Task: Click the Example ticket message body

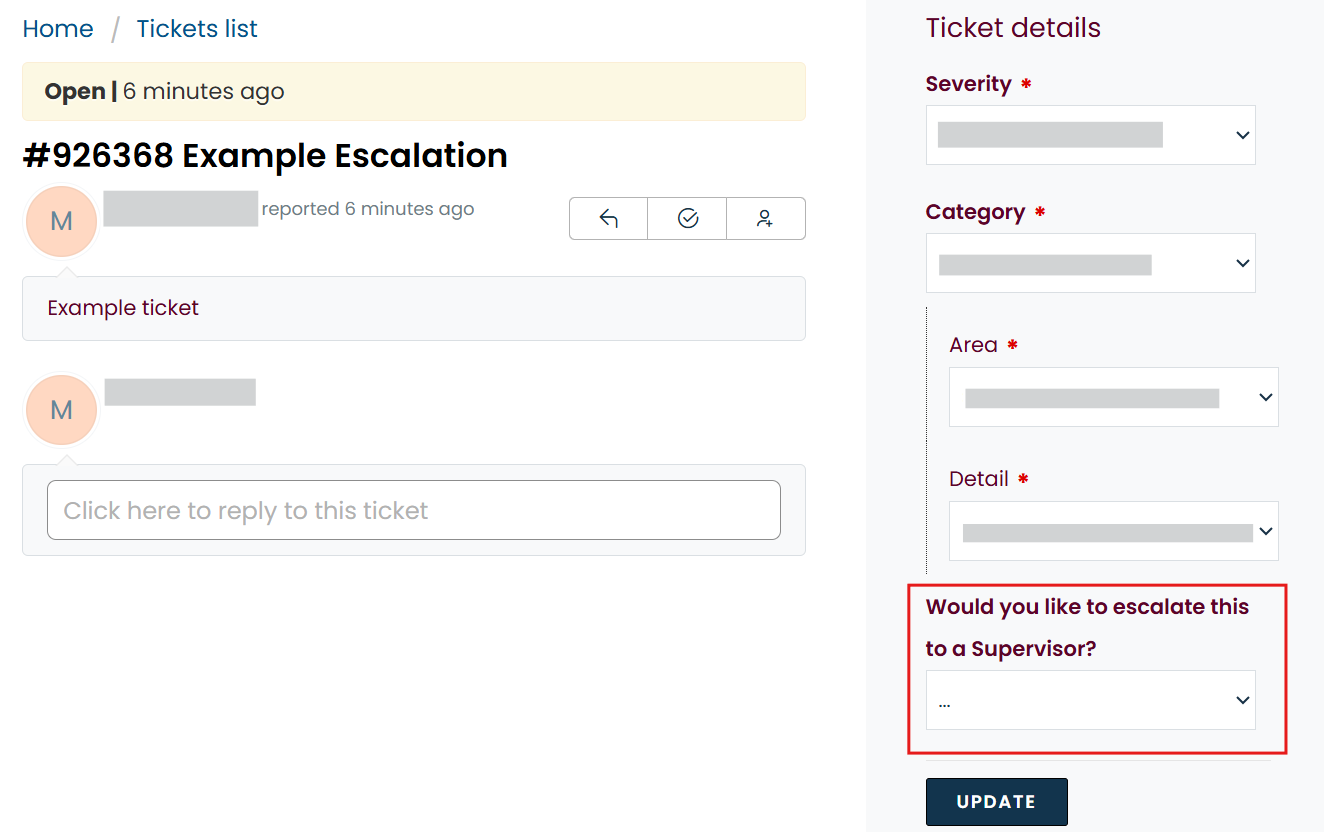Action: [x=123, y=308]
